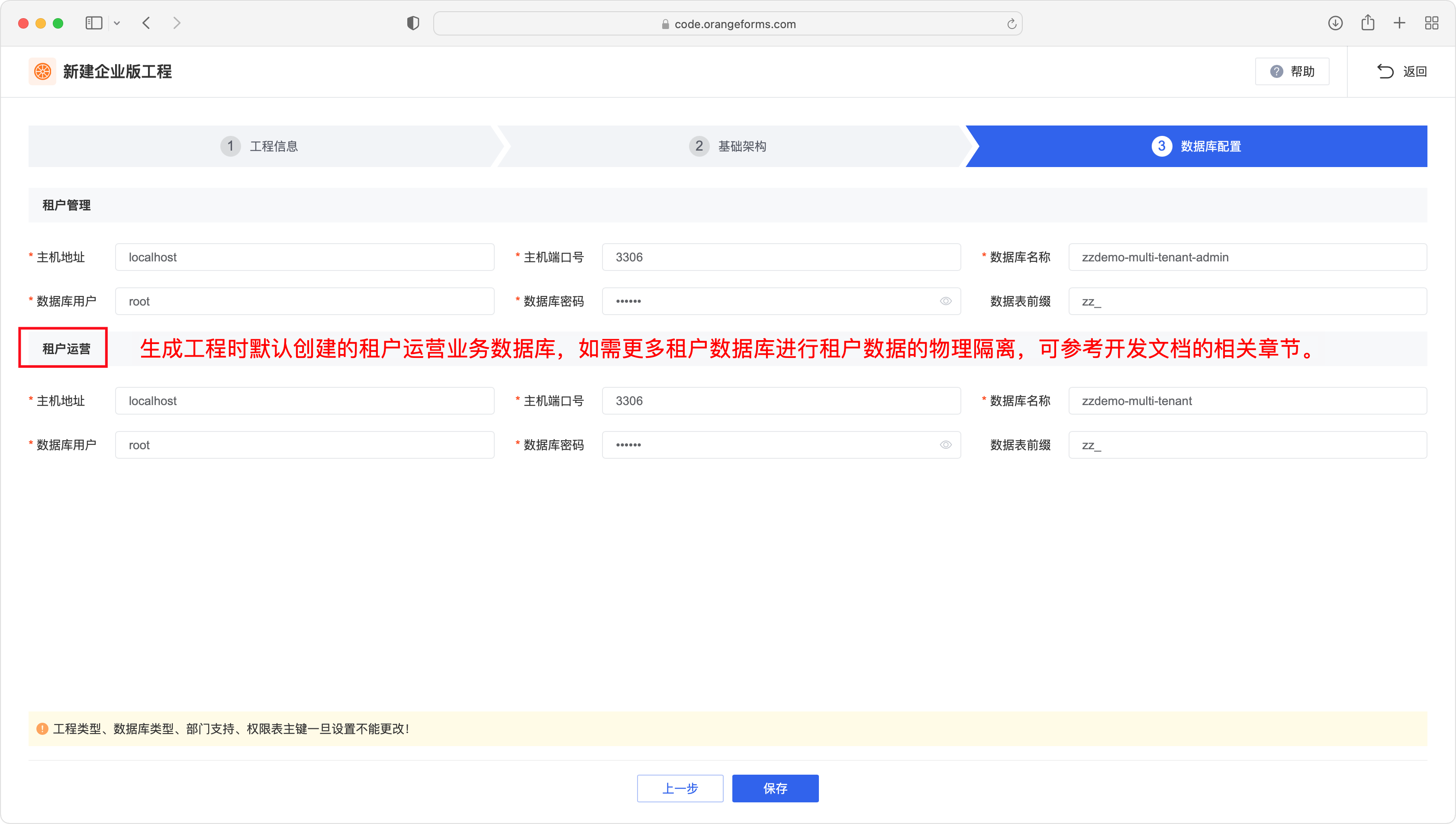1456x824 pixels.
Task: Show the 租户运营 password via eye icon
Action: tap(946, 445)
